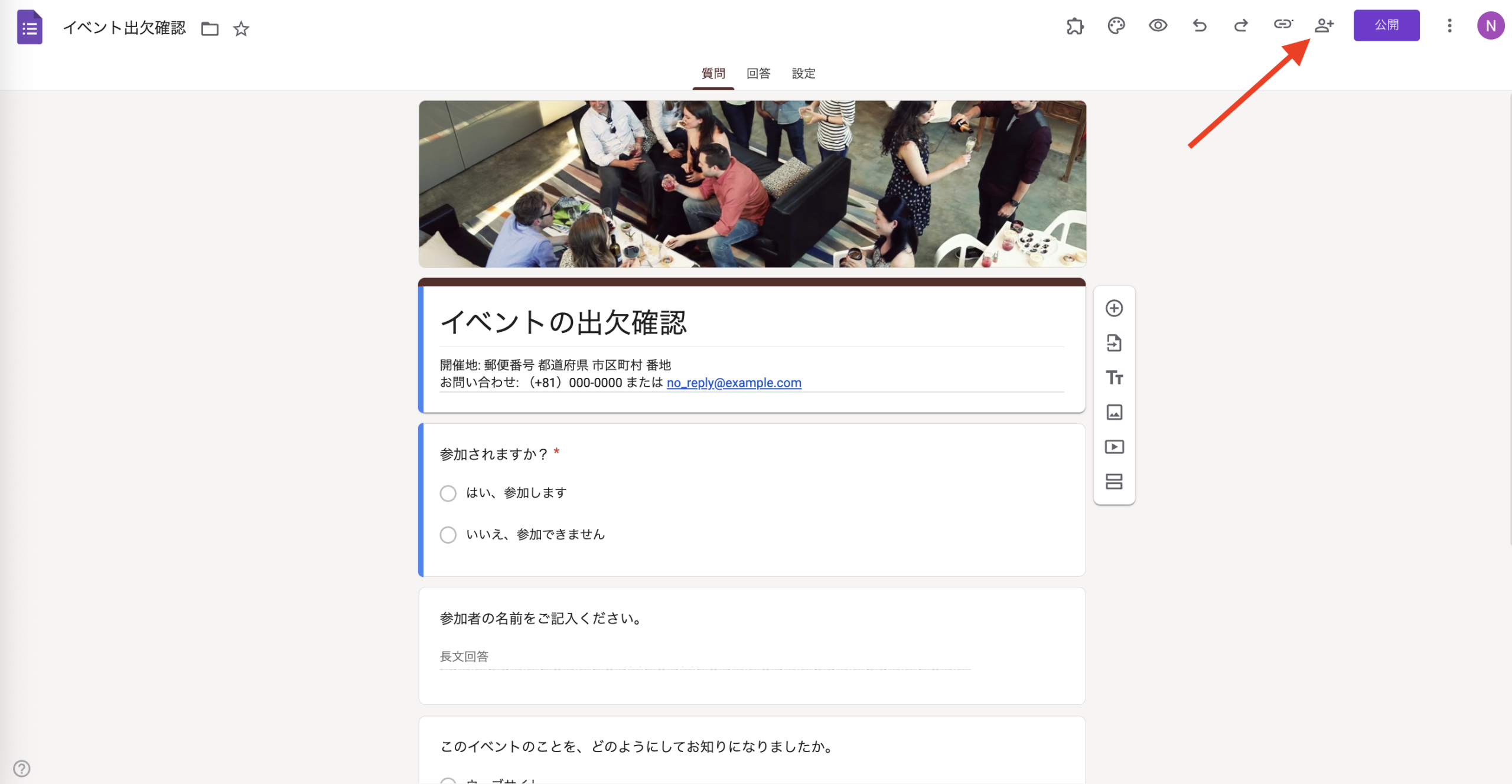Open the no_reply@example.com email link
Image resolution: width=1512 pixels, height=784 pixels.
(x=734, y=383)
